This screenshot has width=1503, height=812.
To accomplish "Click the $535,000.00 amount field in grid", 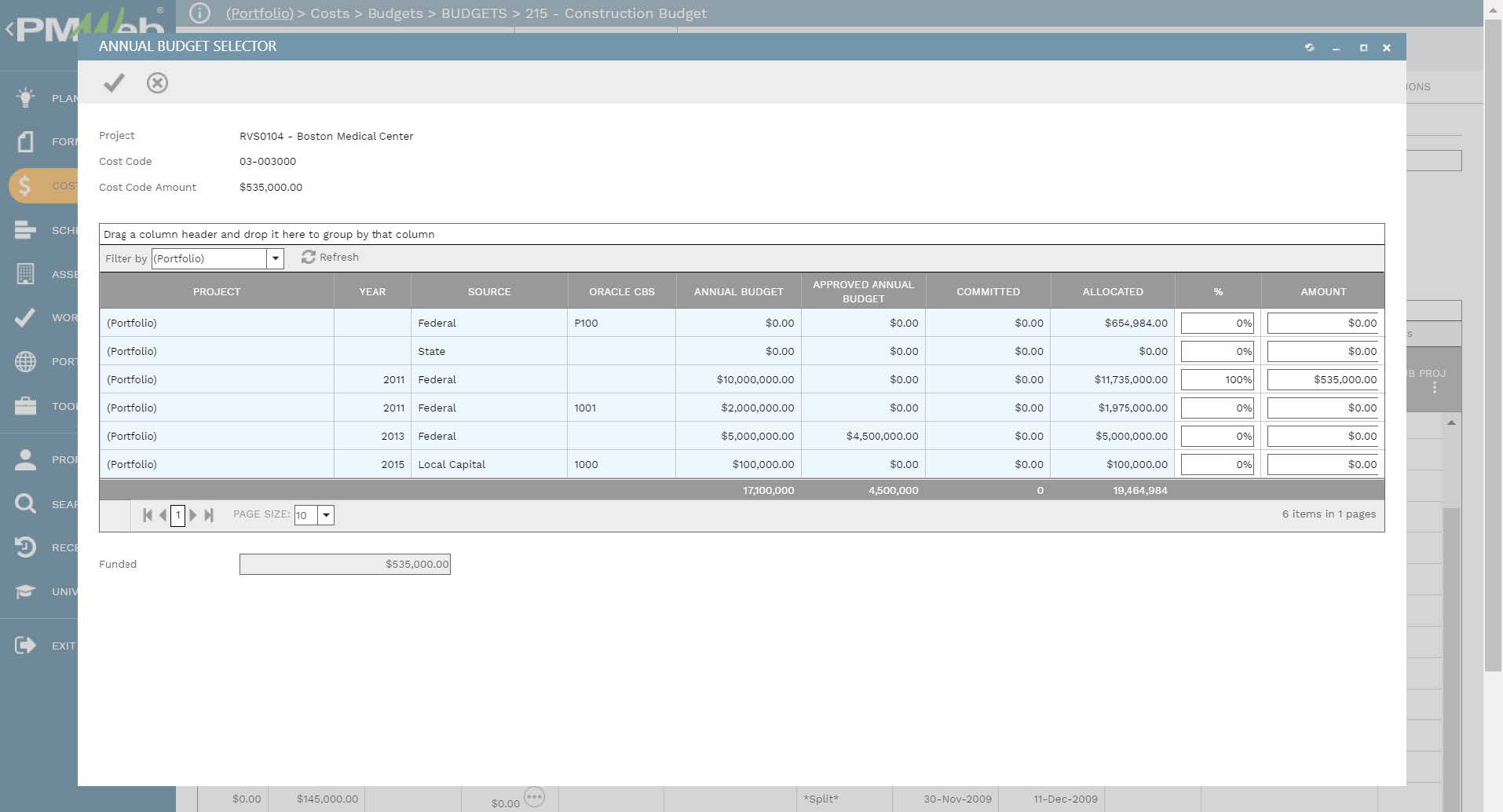I will coord(1322,379).
